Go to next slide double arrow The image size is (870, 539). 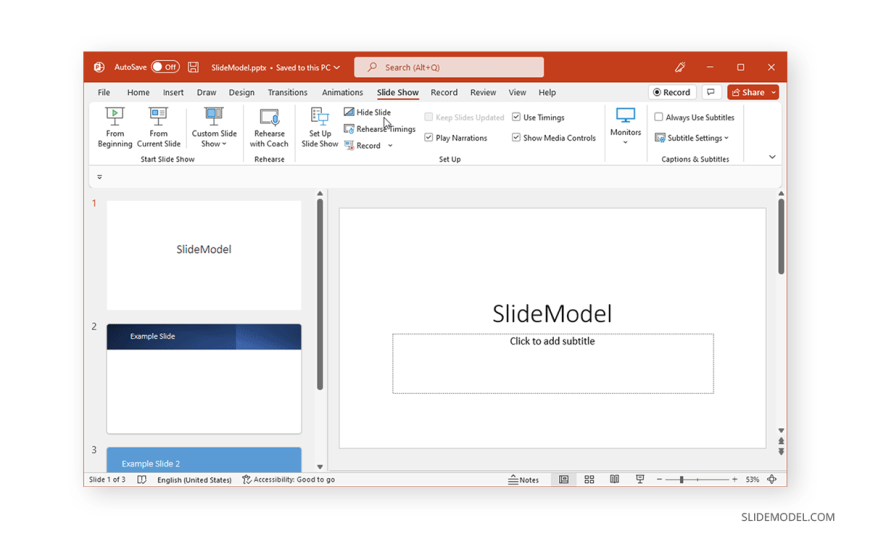[x=781, y=452]
